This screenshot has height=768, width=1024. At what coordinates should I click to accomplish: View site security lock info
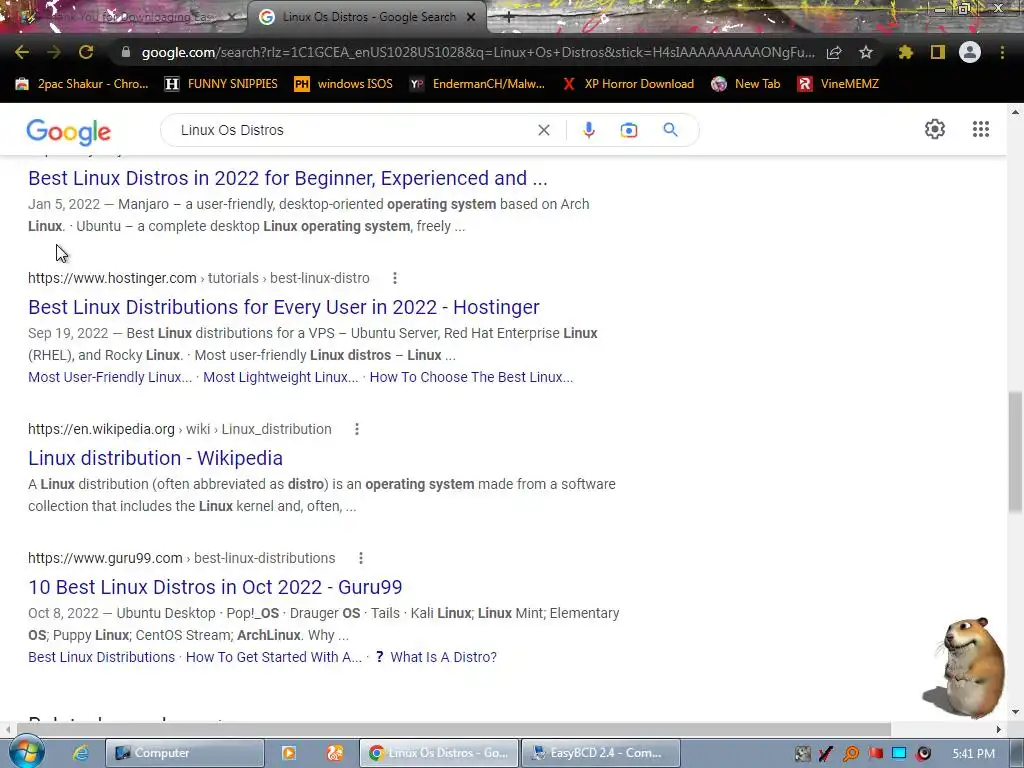tap(126, 52)
